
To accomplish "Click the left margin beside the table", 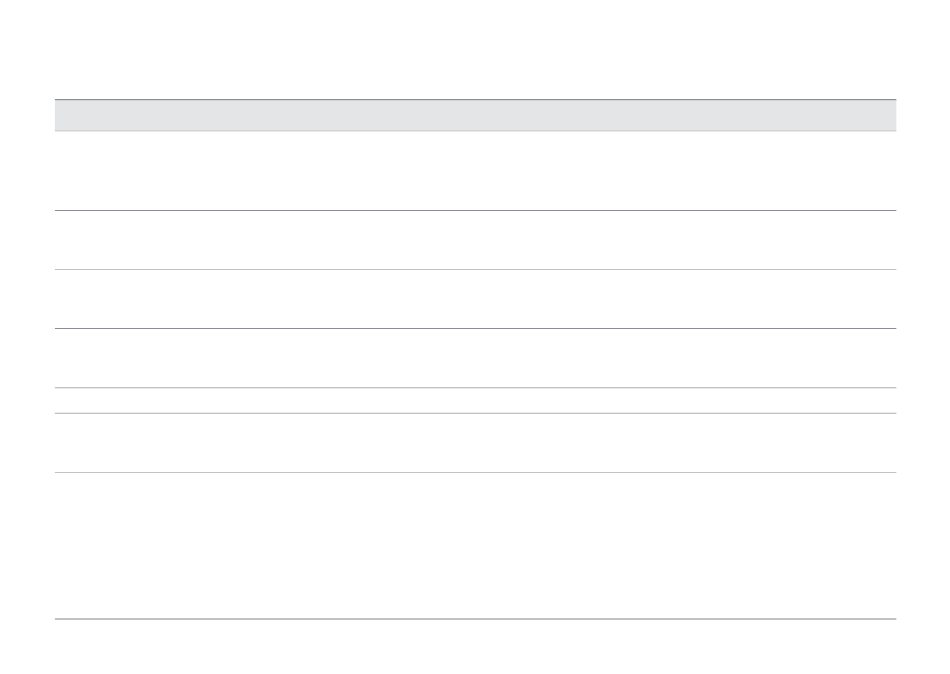I will tap(27, 358).
